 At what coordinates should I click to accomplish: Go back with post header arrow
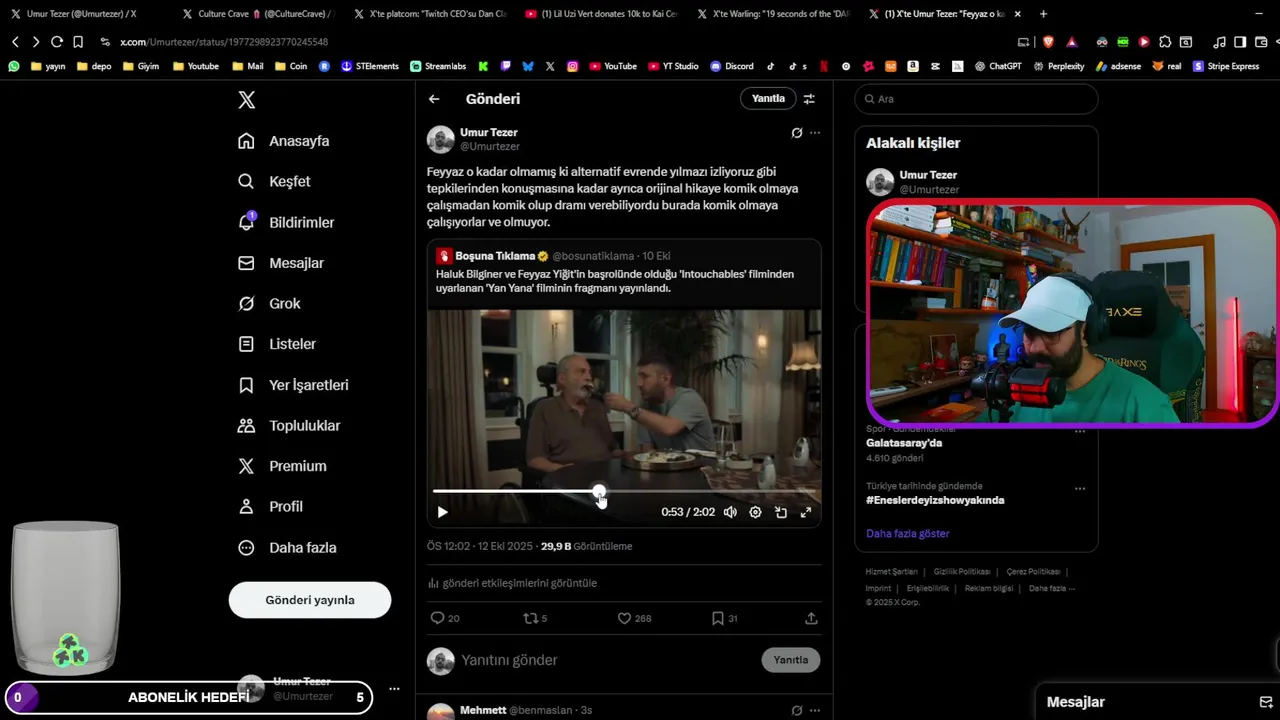click(x=434, y=99)
